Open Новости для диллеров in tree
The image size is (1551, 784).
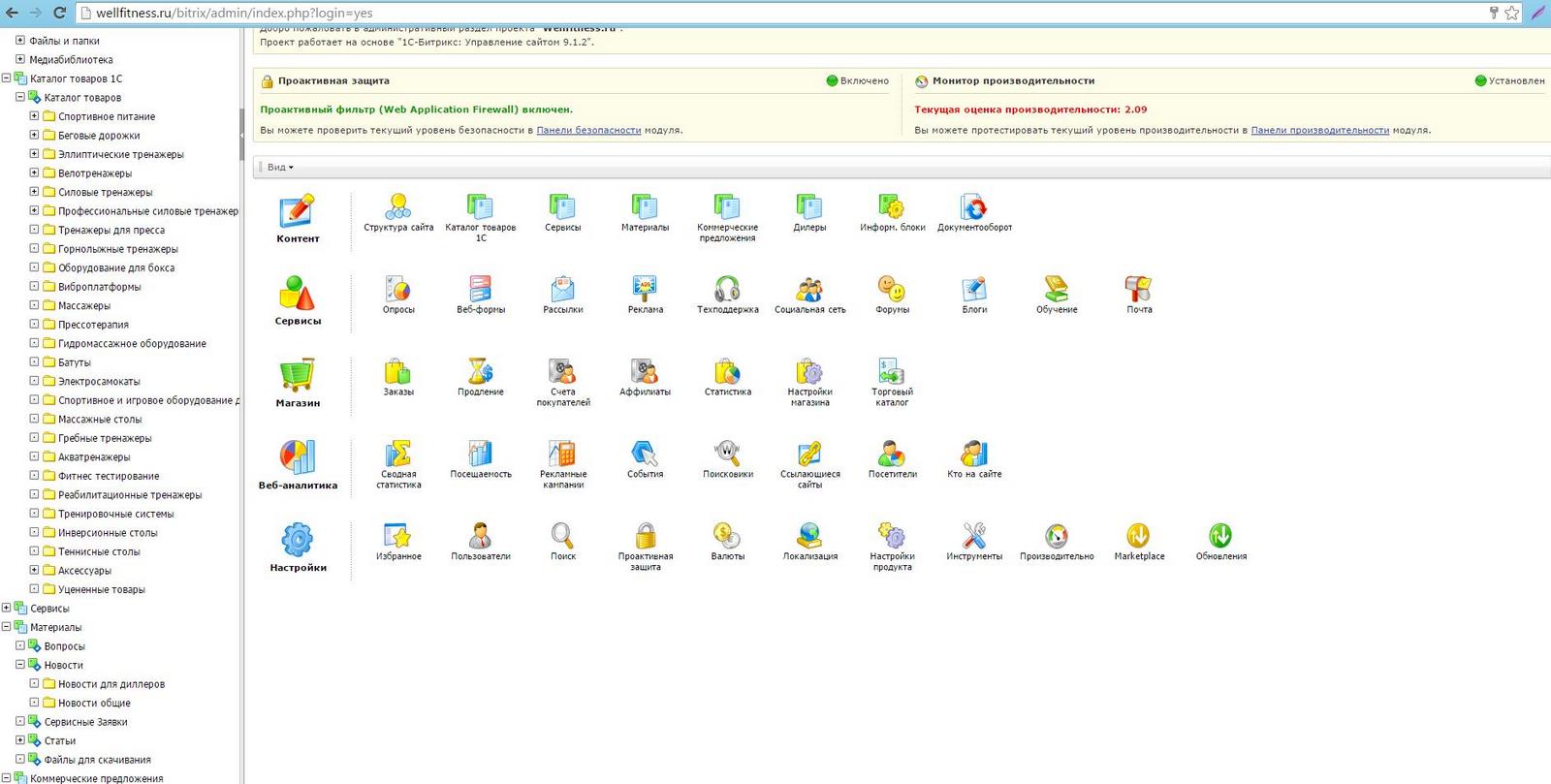111,684
